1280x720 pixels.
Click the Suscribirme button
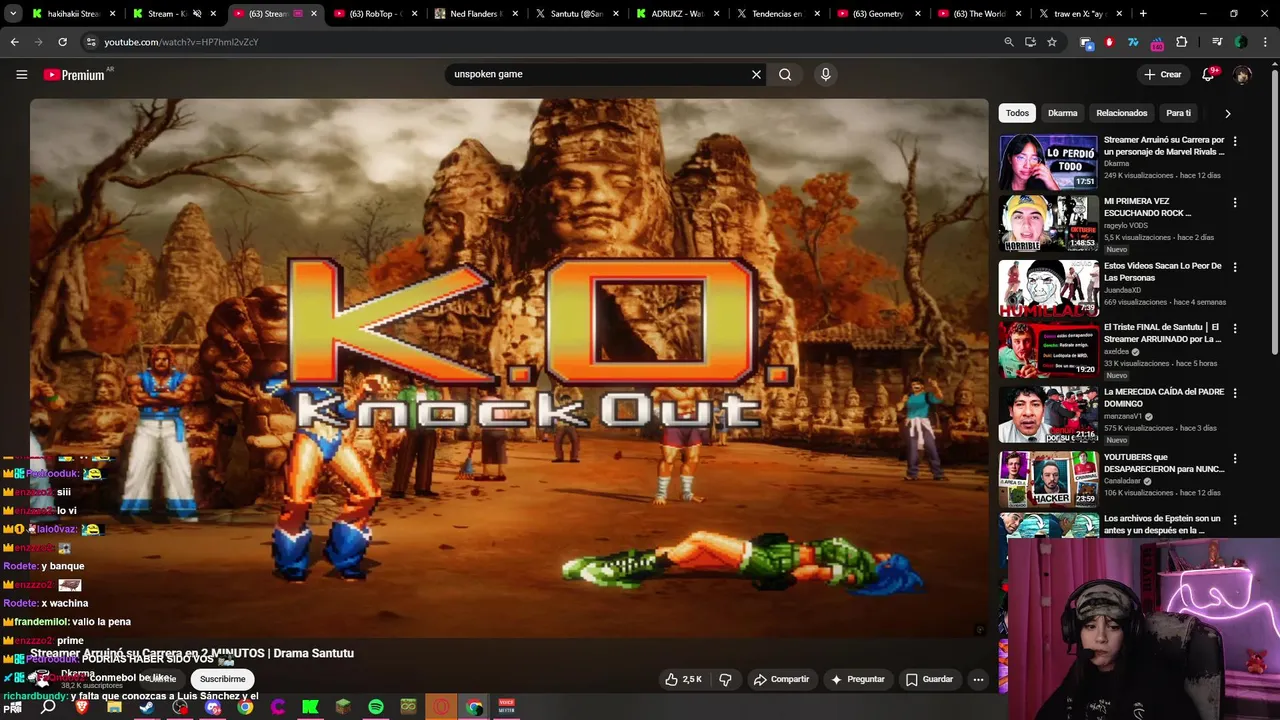222,679
